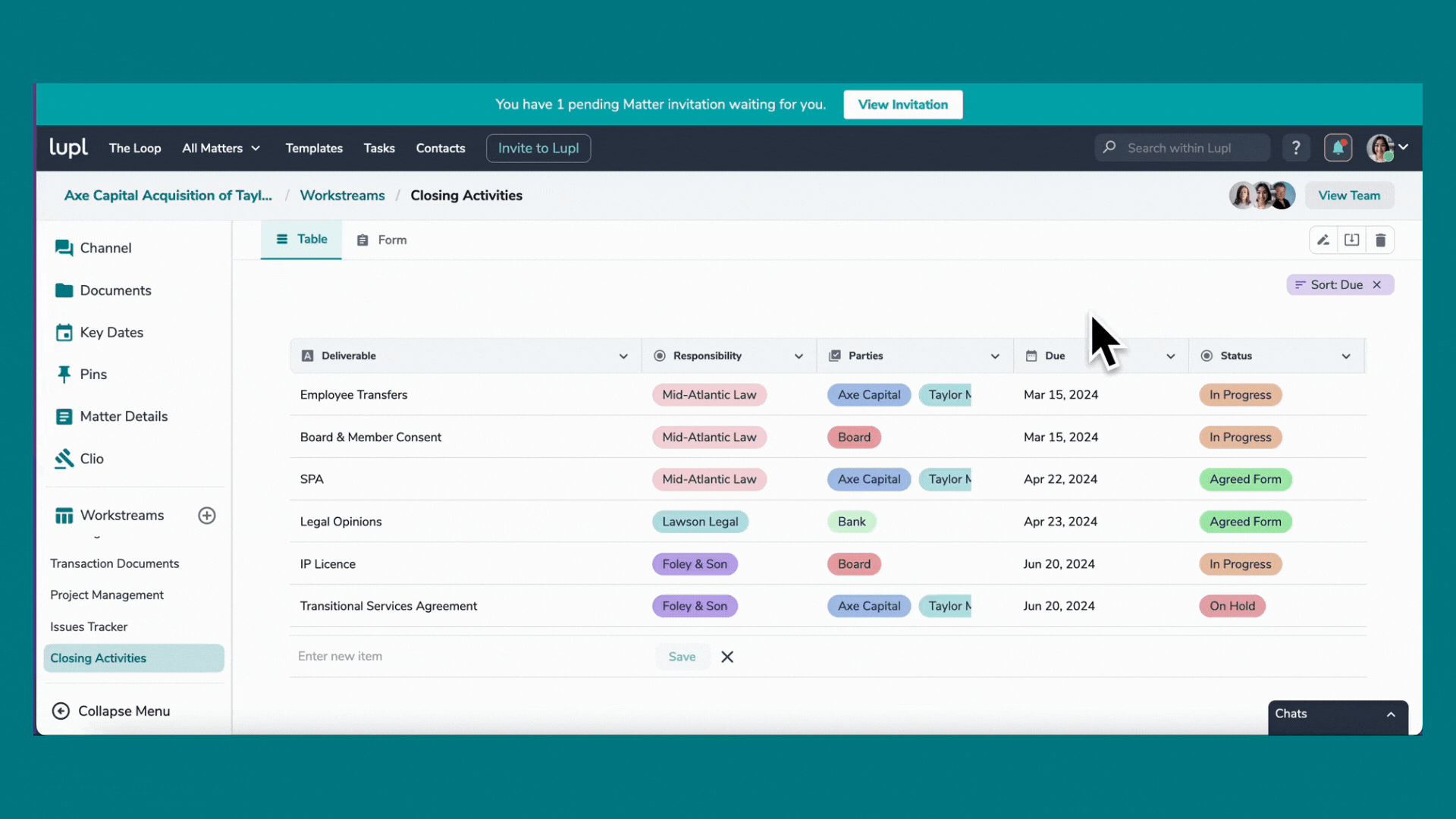Open the profile account dropdown arrow
Viewport: 1456px width, 819px height.
[x=1405, y=147]
